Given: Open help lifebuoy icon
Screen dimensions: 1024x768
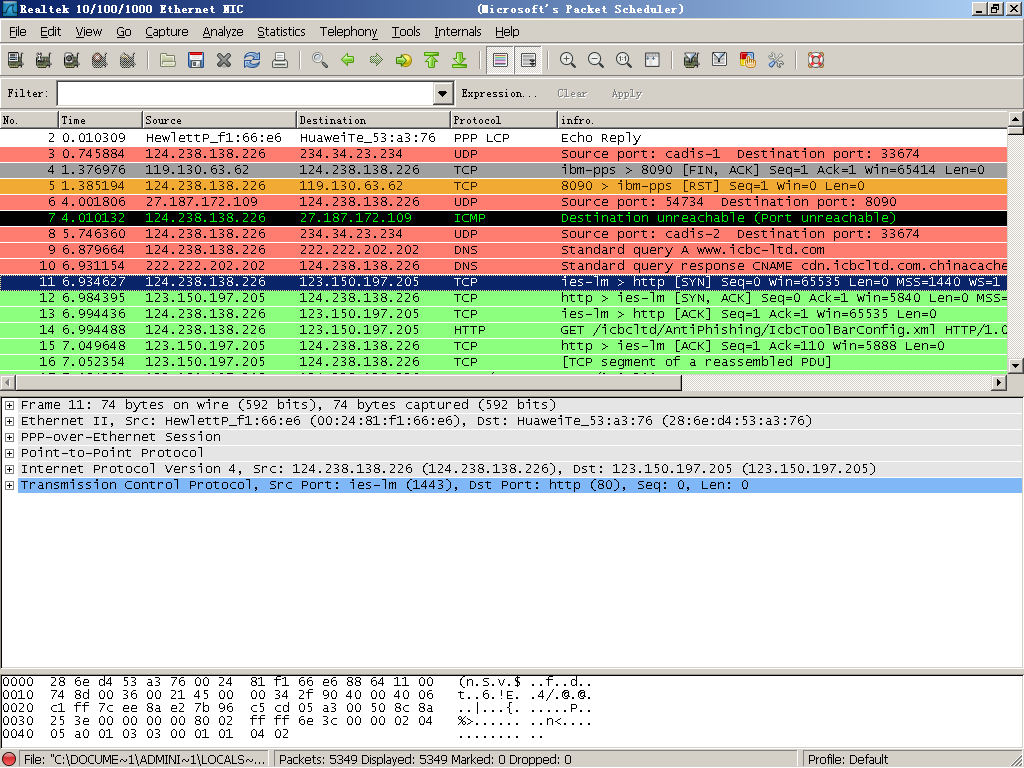Looking at the screenshot, I should (816, 60).
